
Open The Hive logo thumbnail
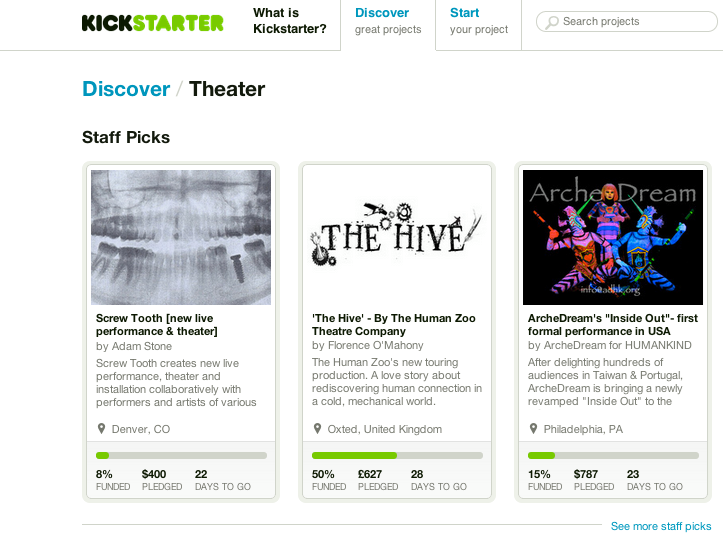pyautogui.click(x=397, y=237)
